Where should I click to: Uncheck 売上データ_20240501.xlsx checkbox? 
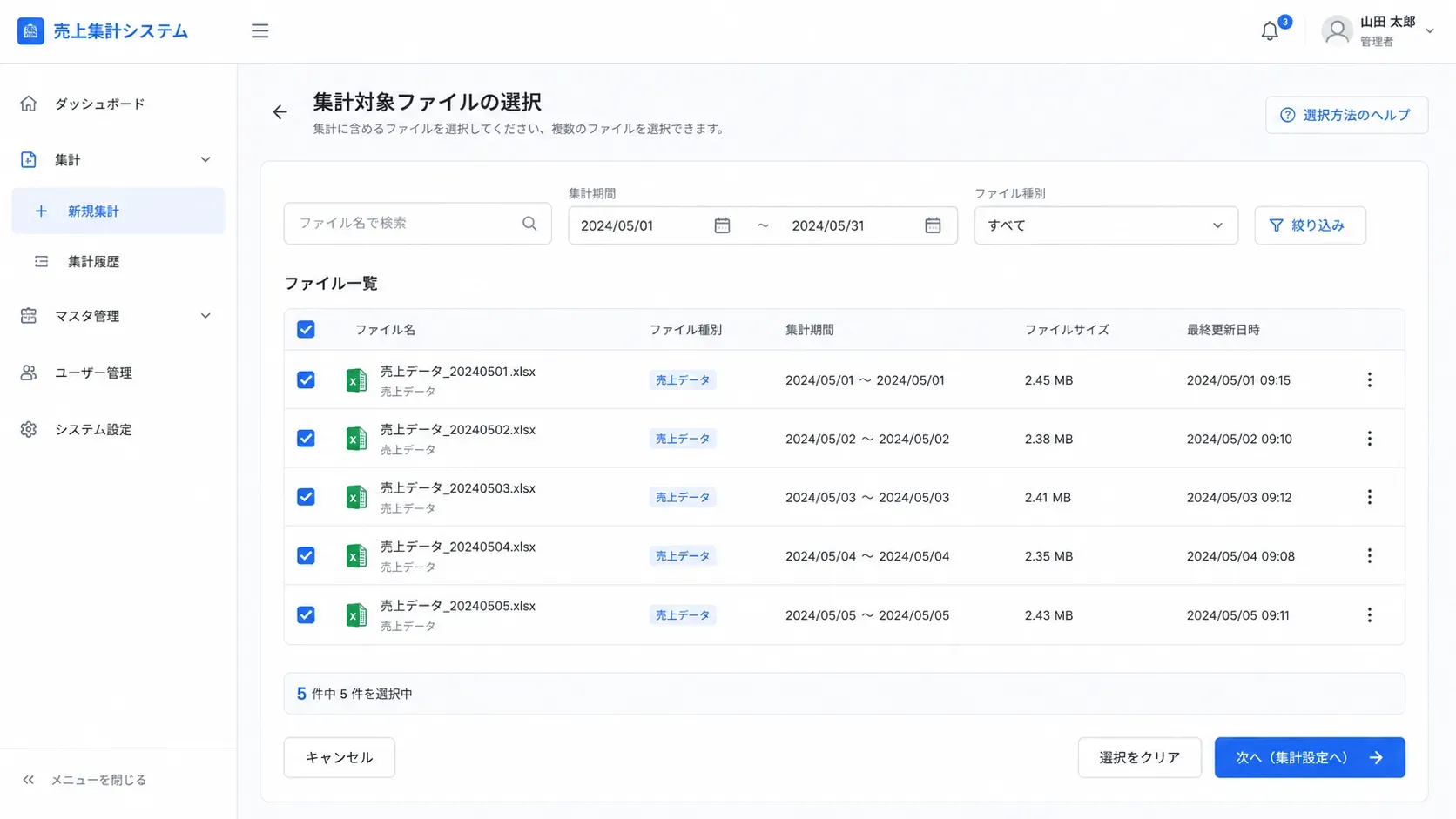306,380
